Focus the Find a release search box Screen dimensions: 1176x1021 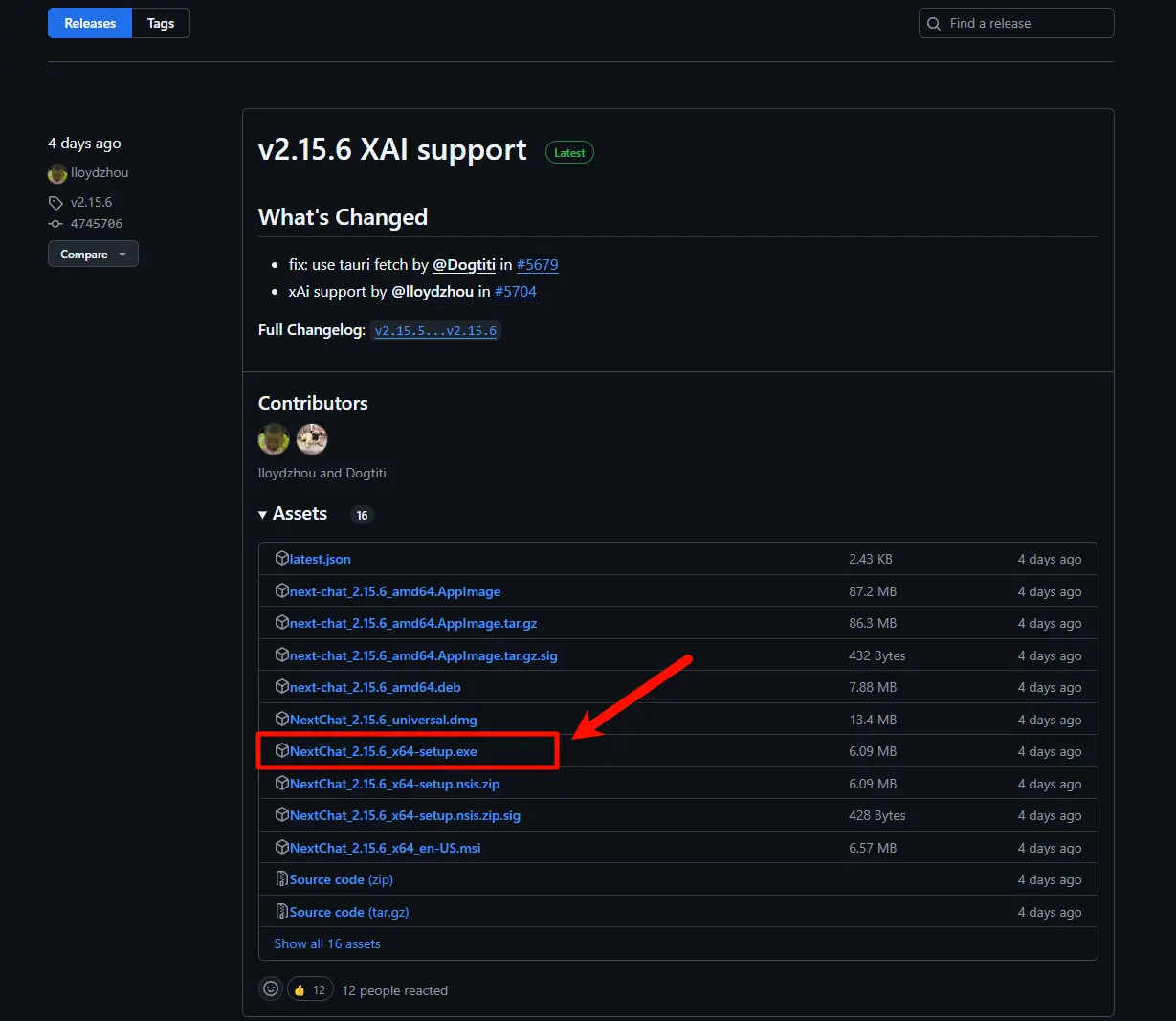(1016, 23)
